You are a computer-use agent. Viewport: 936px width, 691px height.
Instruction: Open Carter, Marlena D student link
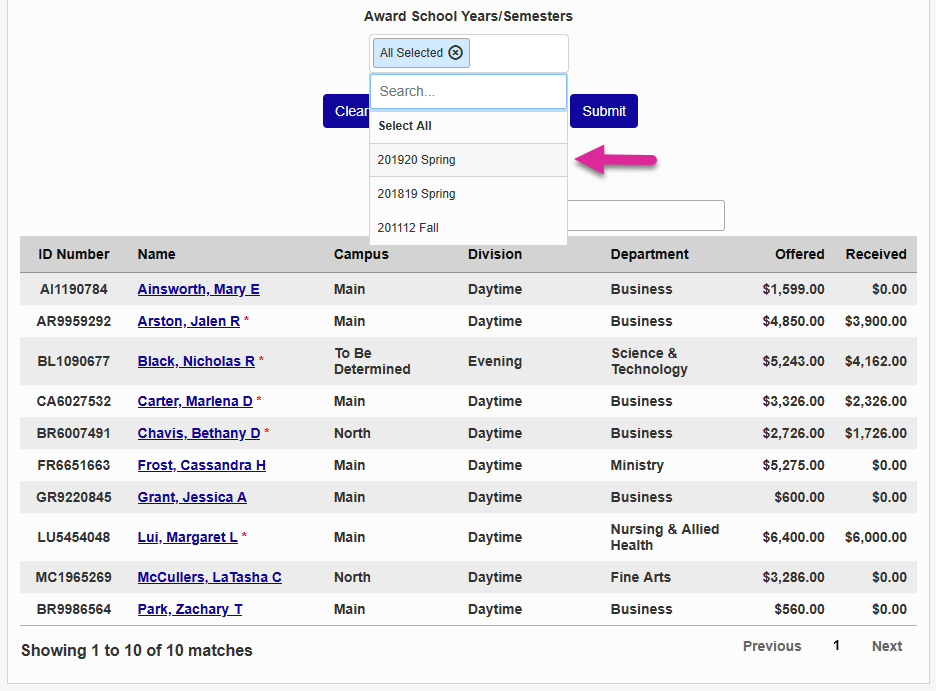coord(195,401)
